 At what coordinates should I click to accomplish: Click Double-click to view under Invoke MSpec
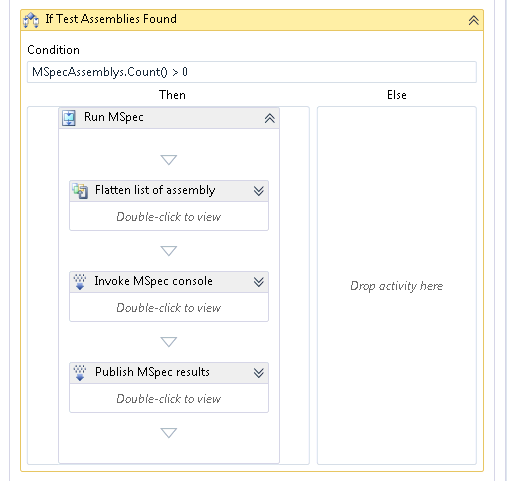pyautogui.click(x=169, y=308)
